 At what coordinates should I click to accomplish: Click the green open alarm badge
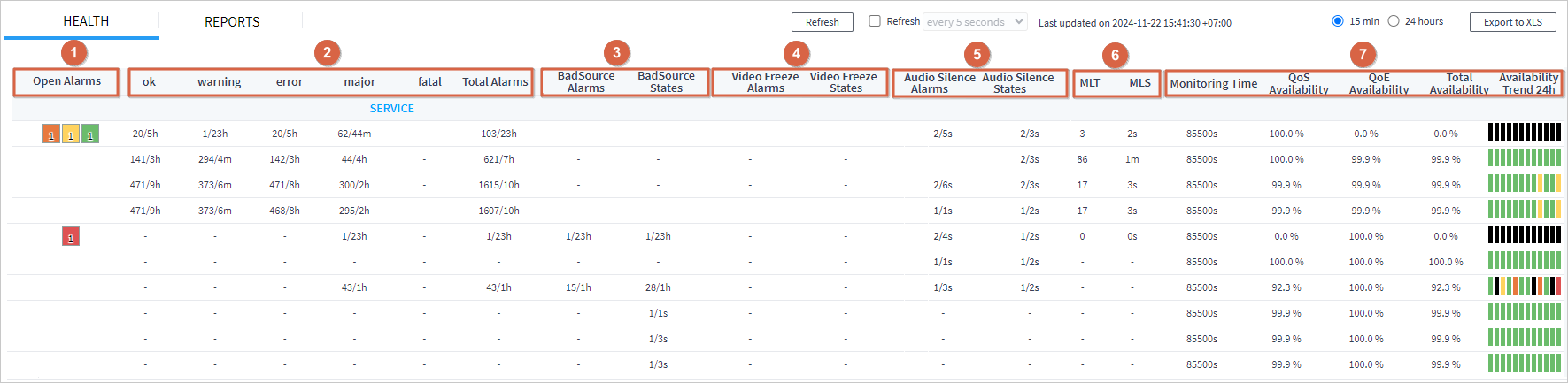click(90, 134)
